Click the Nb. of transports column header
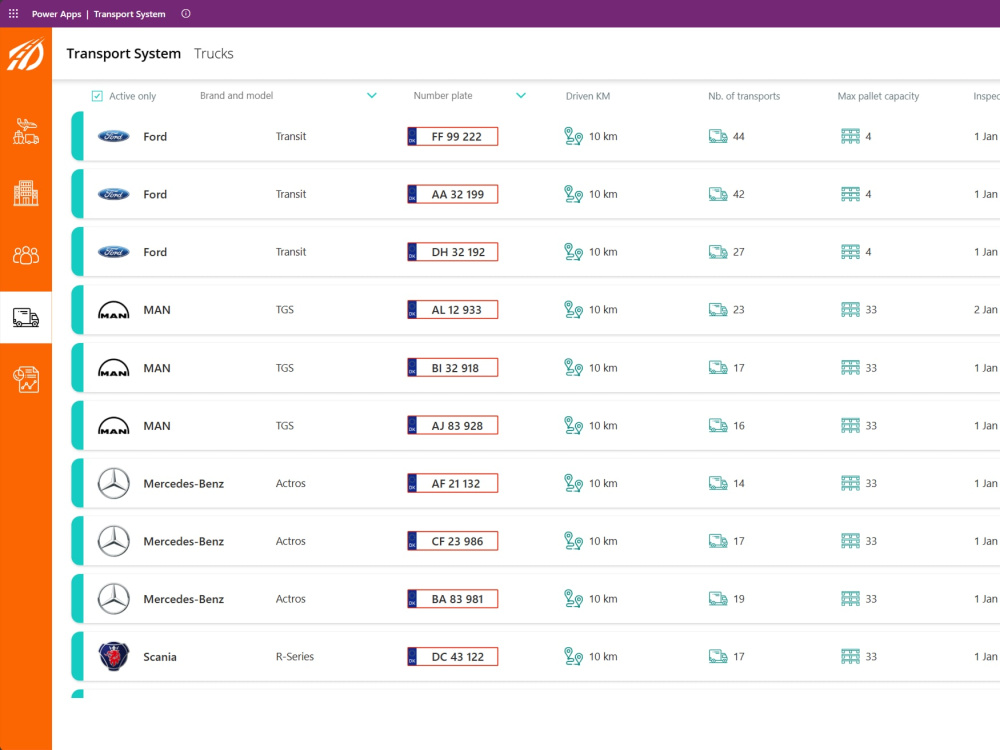This screenshot has height=750, width=1000. 744,96
